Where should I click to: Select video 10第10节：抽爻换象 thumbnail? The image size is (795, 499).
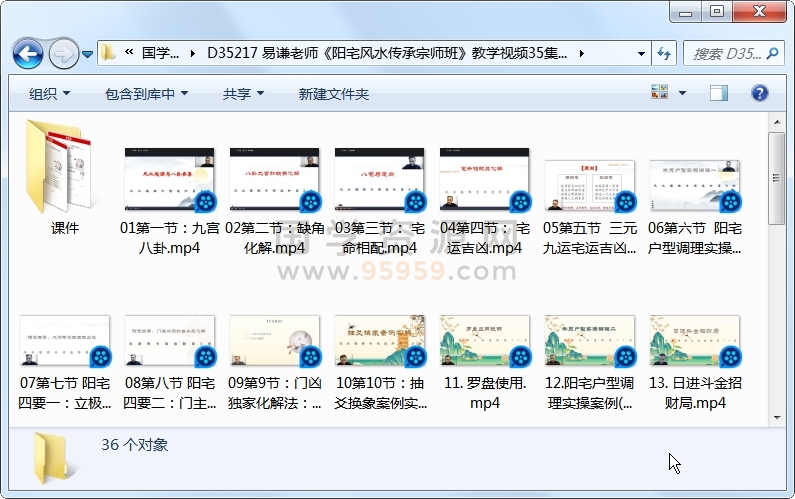tap(379, 340)
